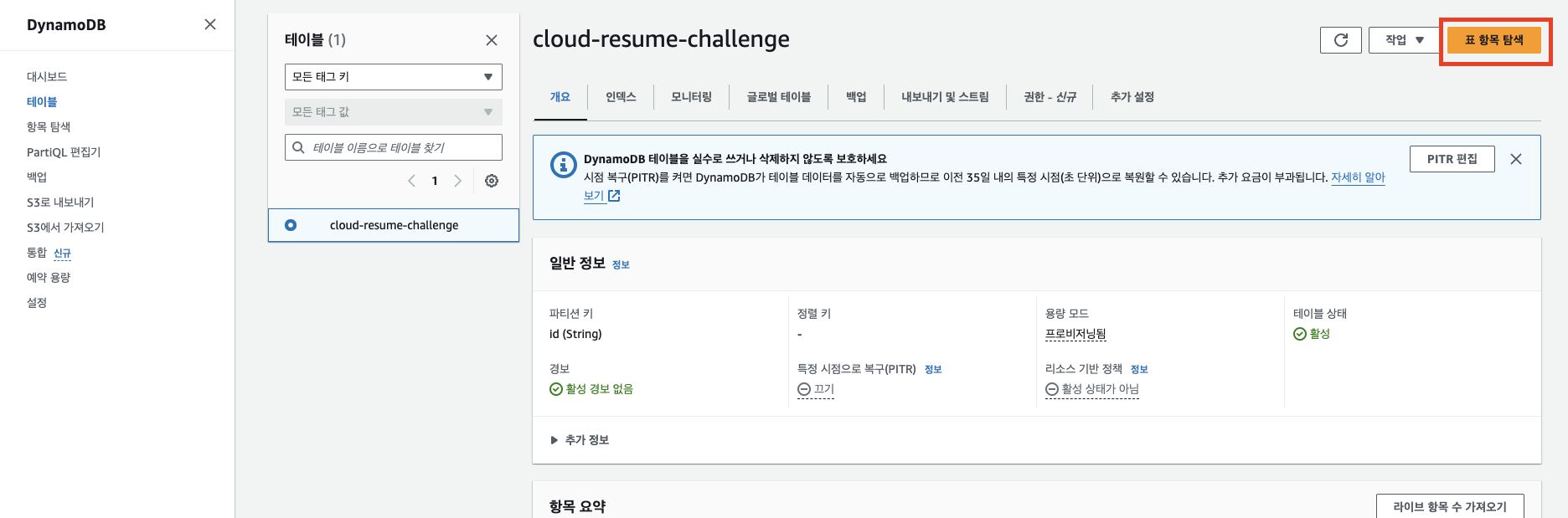Switch to the 모니터링 tab
This screenshot has width=1568, height=518.
pos(692,97)
